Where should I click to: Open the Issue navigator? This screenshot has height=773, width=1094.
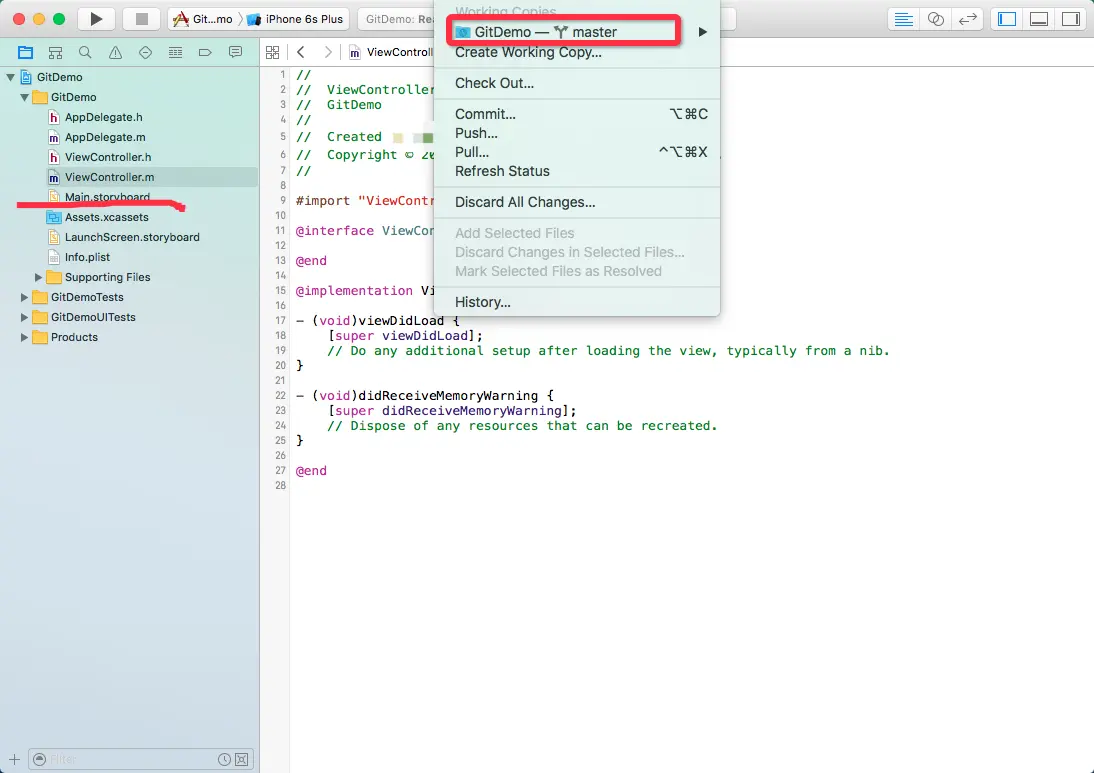(x=115, y=52)
